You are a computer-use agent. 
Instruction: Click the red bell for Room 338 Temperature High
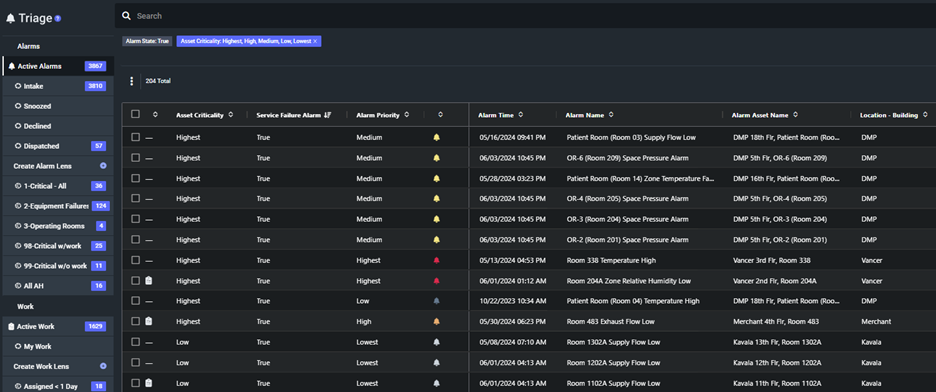(436, 260)
